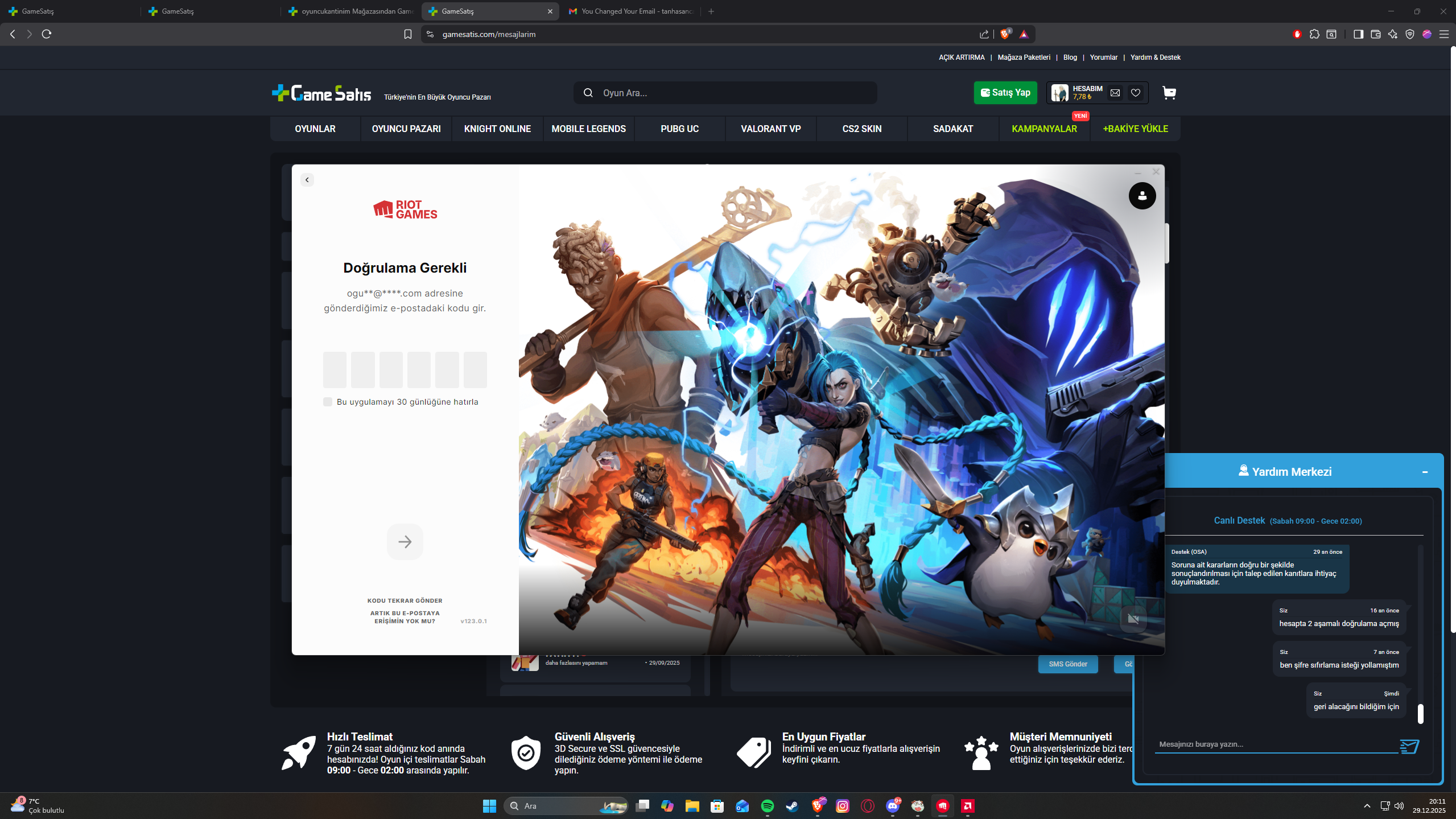Send the chat message with the paper-plane icon

pos(1409,746)
